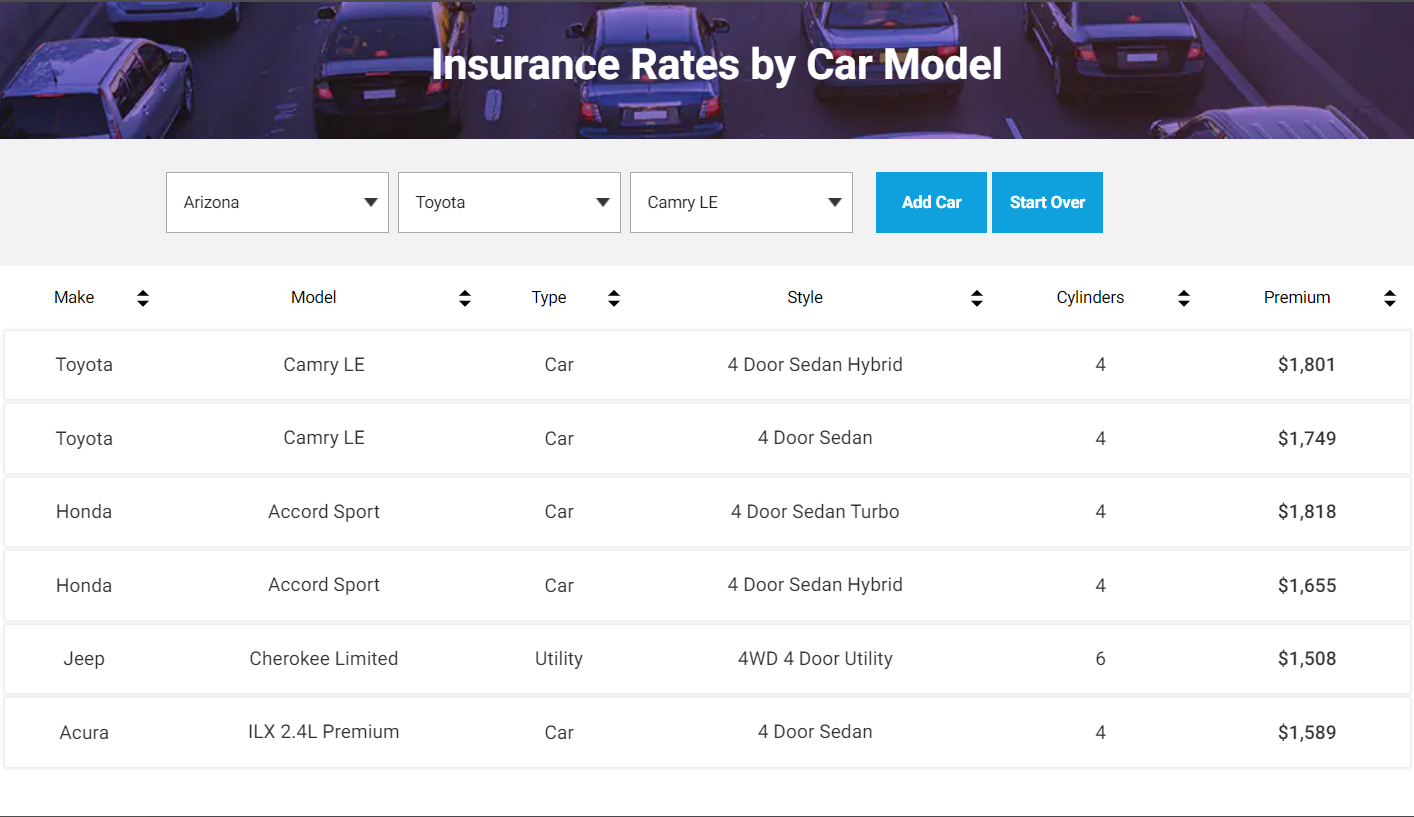
Task: Click the Style column header label
Action: tap(805, 297)
